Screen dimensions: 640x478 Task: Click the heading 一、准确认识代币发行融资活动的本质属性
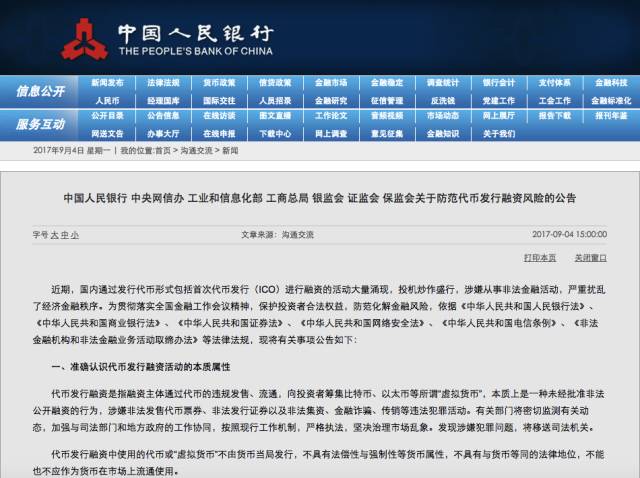[141, 367]
